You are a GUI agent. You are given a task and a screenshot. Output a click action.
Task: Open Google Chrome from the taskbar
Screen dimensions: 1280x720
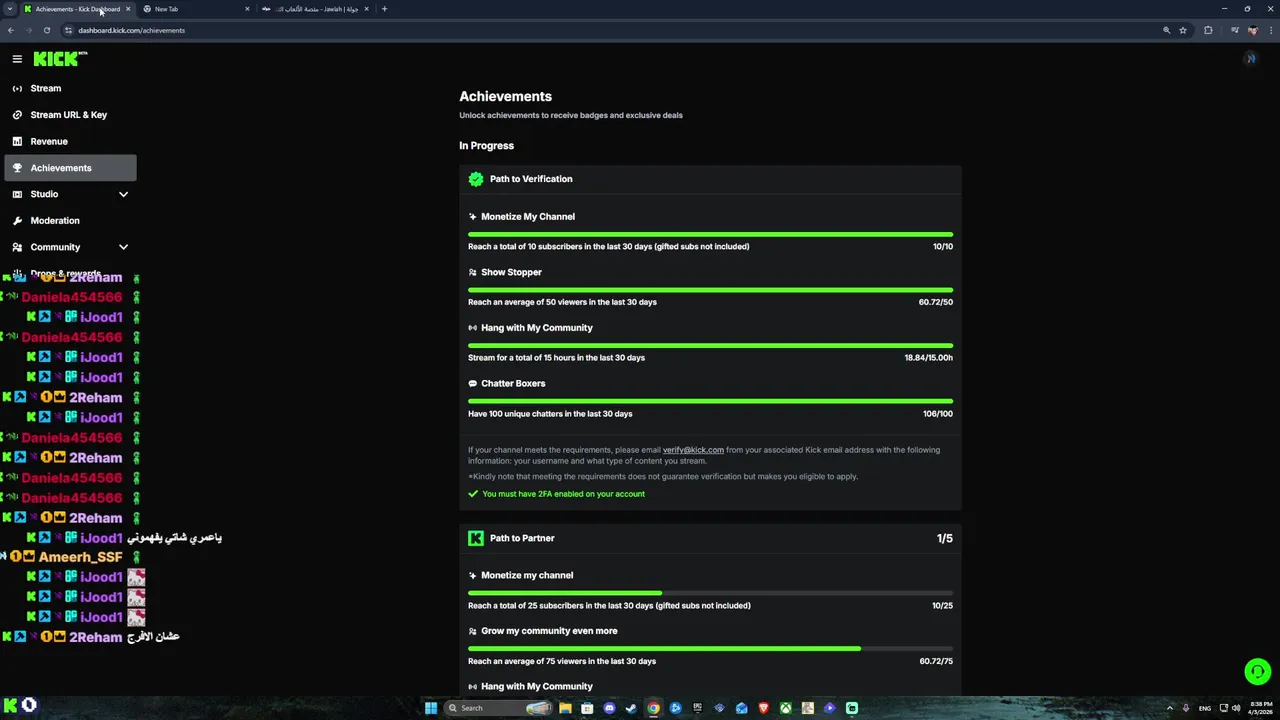(653, 708)
